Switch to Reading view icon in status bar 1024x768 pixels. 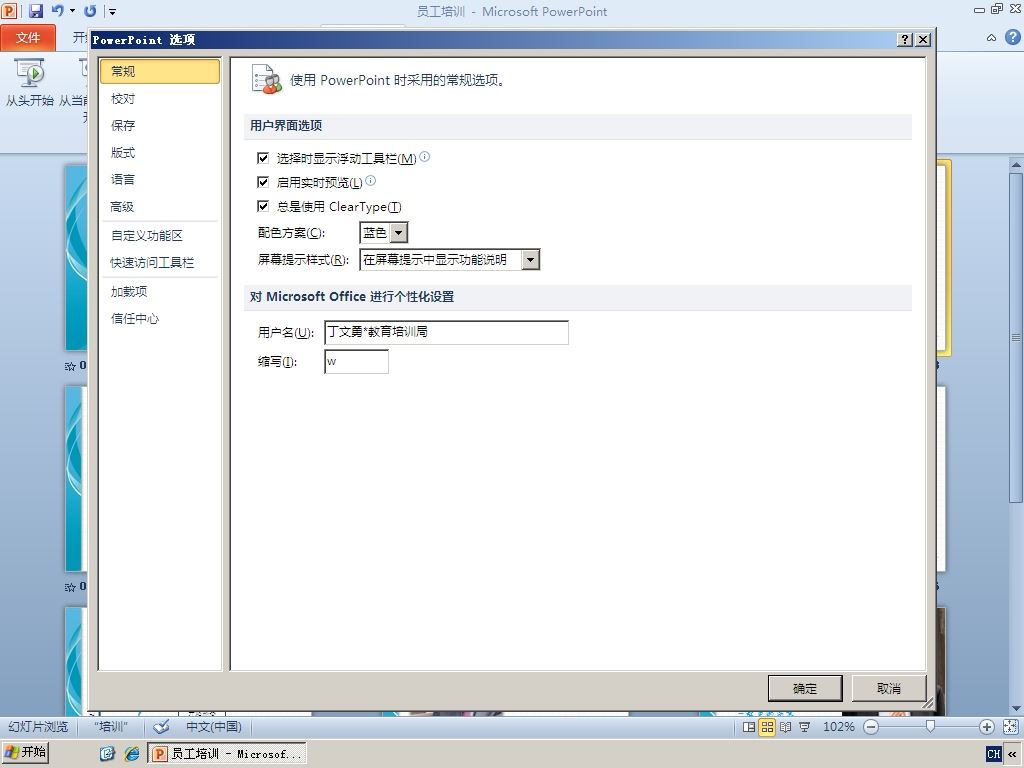786,727
